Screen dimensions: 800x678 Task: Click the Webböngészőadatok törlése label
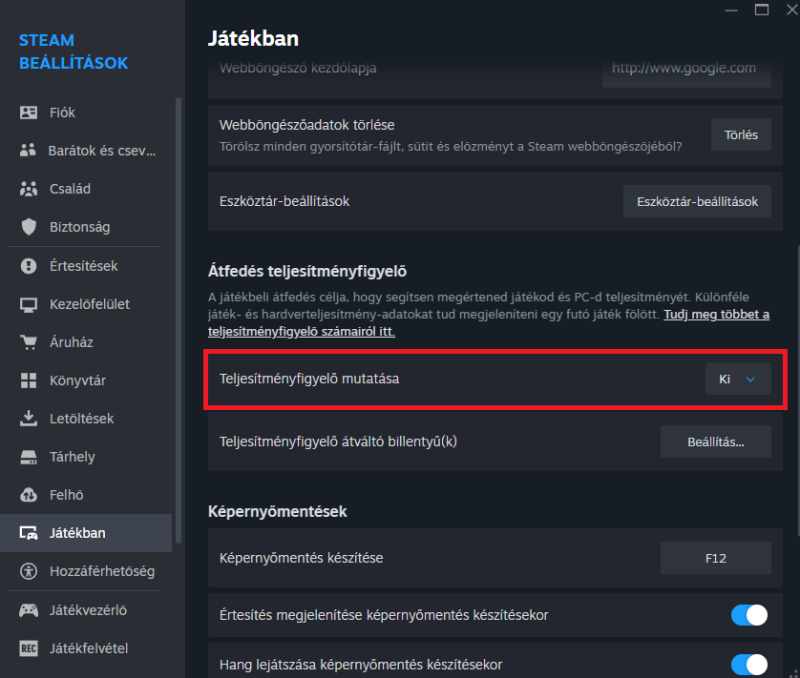click(x=307, y=125)
